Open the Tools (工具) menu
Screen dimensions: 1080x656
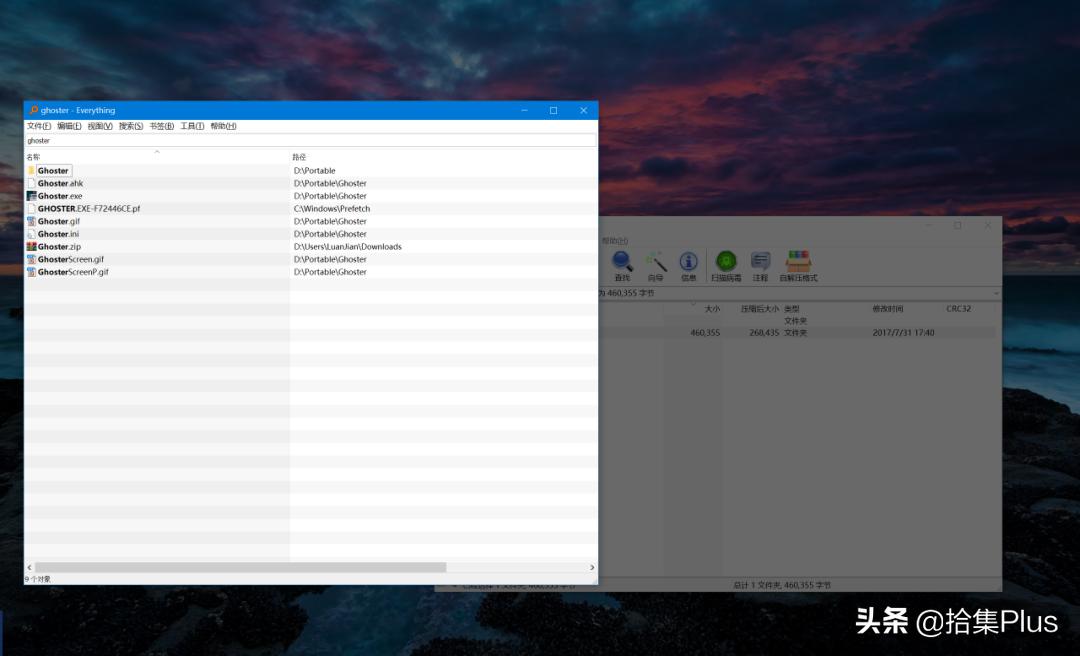(192, 126)
